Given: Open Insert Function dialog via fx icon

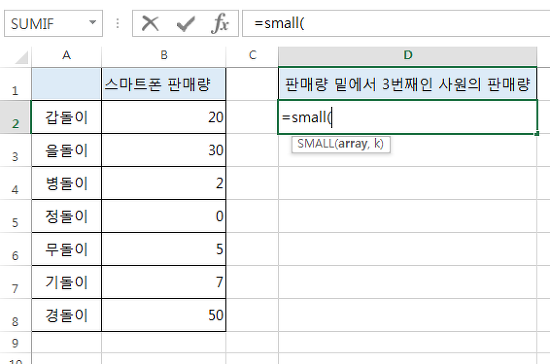Looking at the screenshot, I should pos(220,23).
